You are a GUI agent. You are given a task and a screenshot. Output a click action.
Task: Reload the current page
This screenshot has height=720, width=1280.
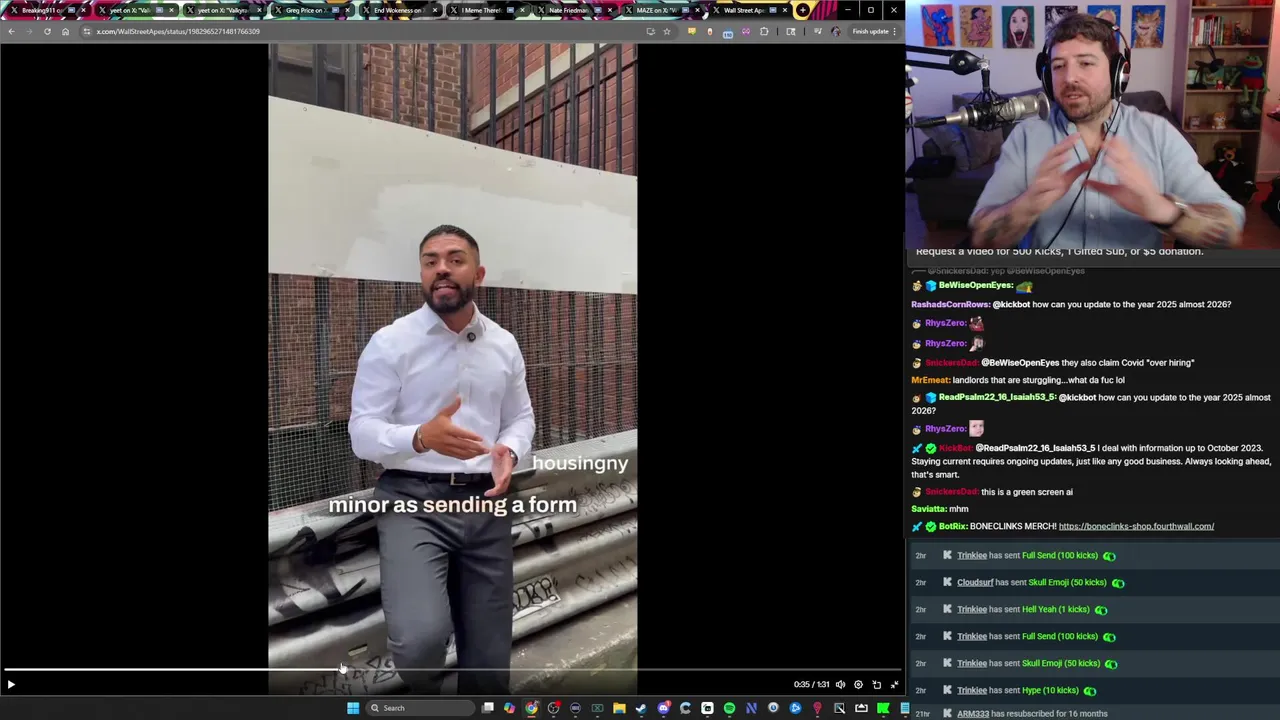tap(47, 31)
